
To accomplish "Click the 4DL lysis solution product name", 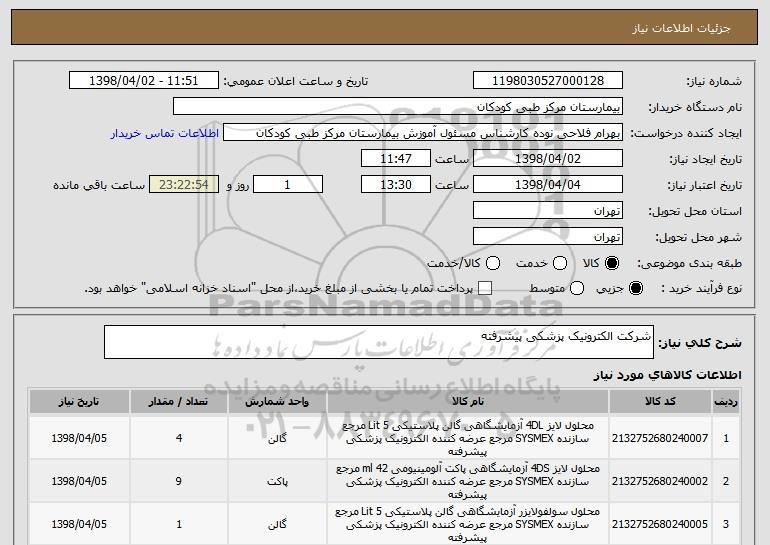I will [468, 438].
